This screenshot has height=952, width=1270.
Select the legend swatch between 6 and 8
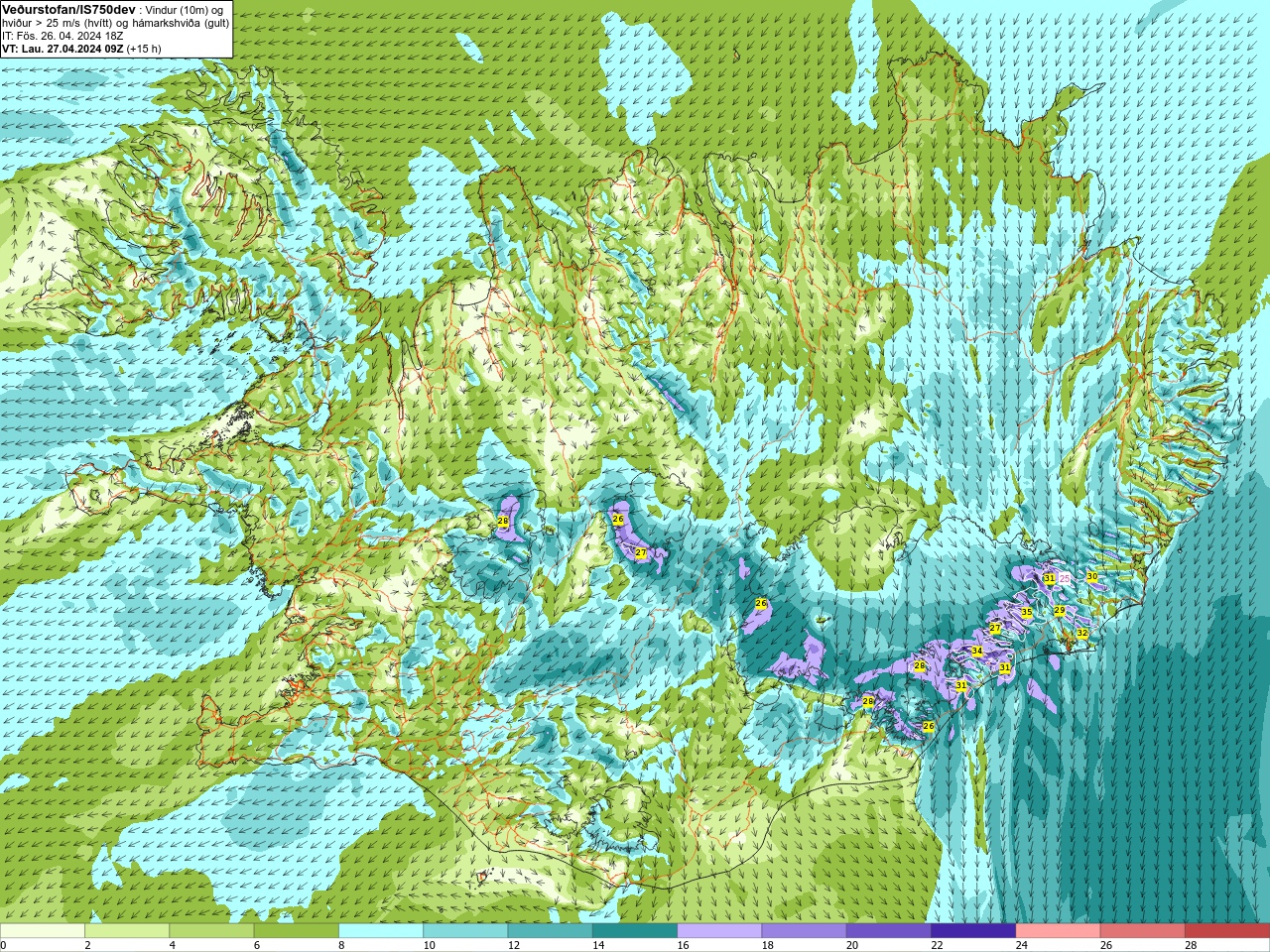pos(297,931)
